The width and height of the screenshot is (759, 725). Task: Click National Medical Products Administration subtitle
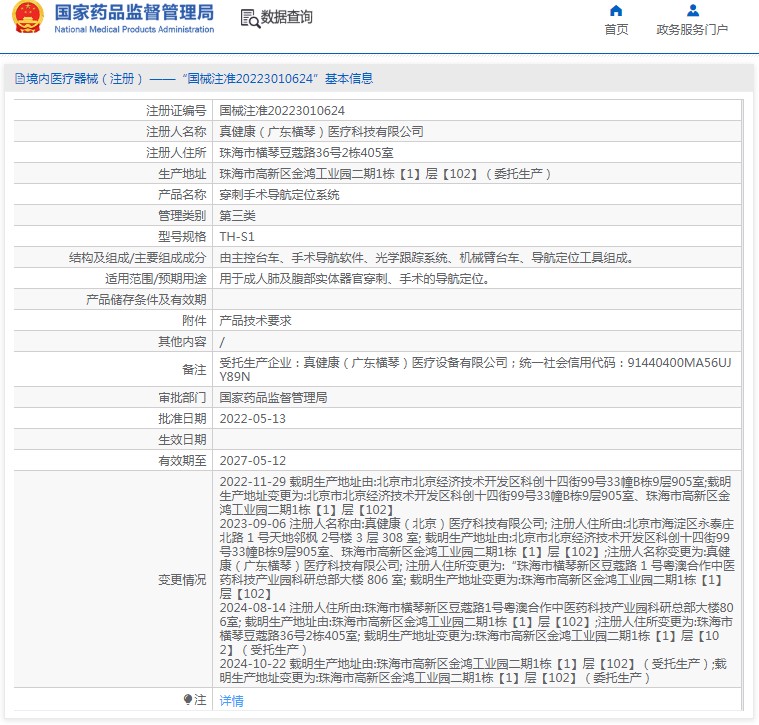[x=134, y=29]
